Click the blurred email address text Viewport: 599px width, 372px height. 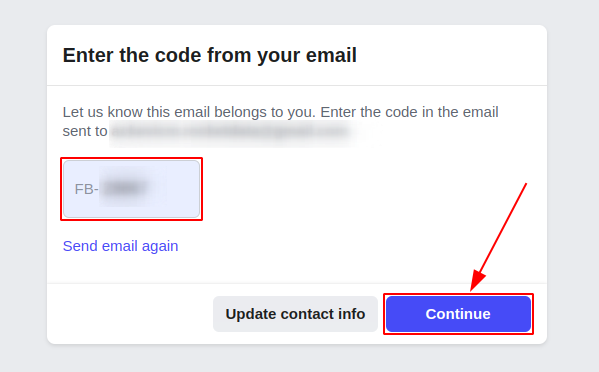coord(230,131)
